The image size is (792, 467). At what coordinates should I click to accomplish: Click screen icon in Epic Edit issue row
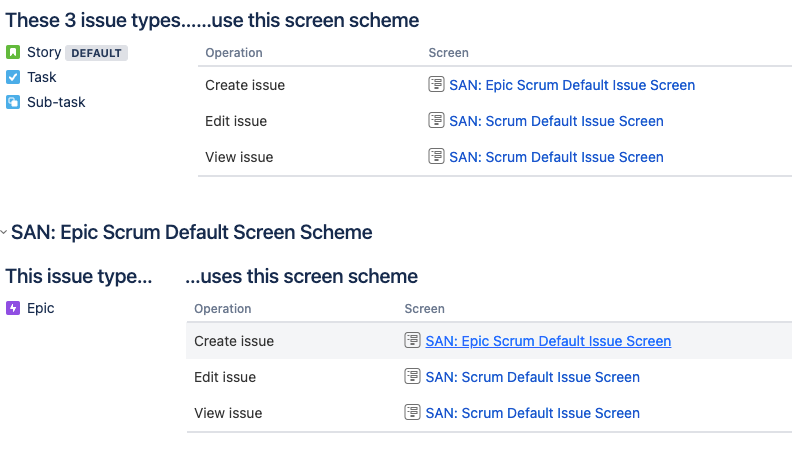pos(412,377)
